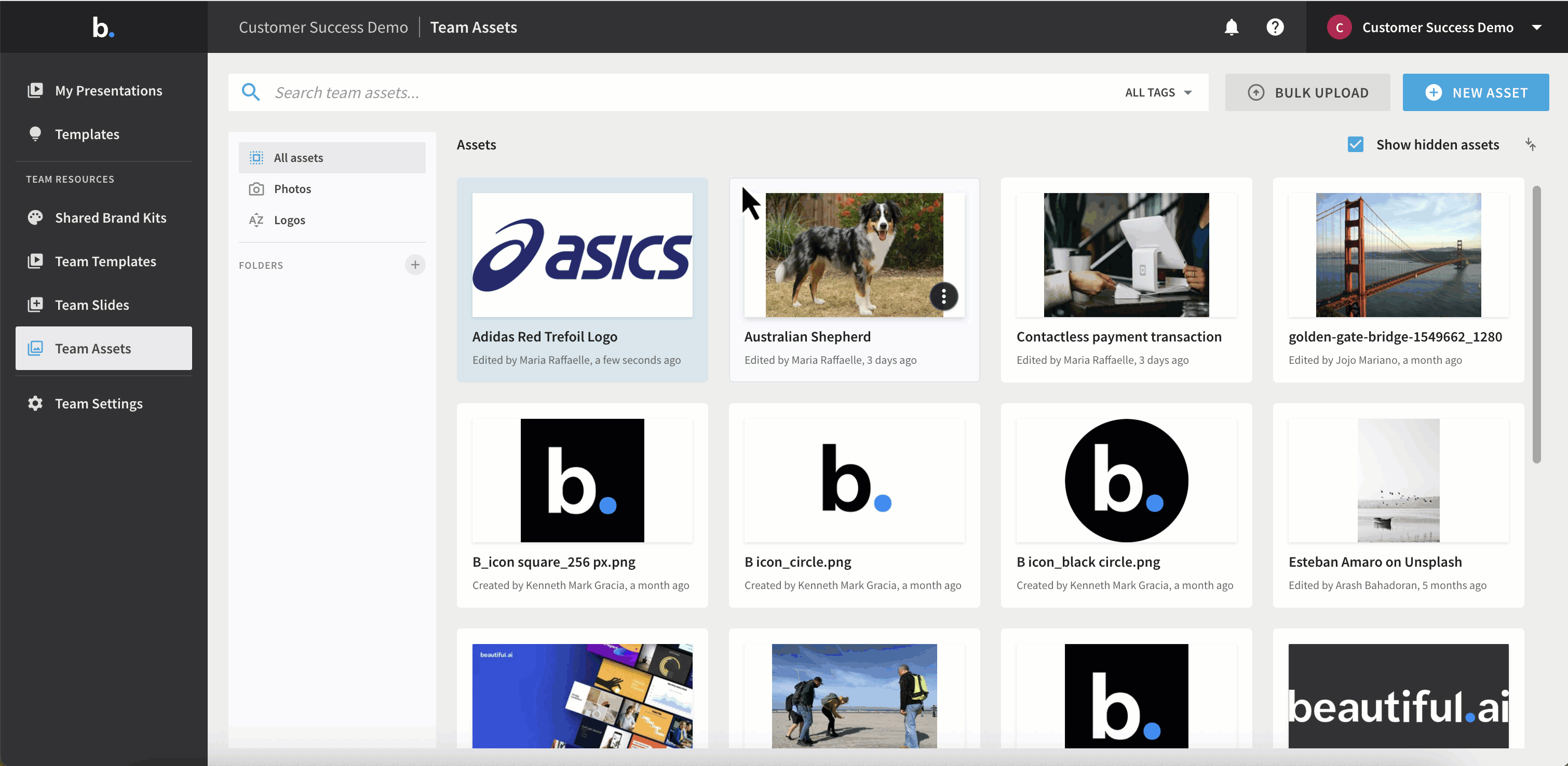This screenshot has height=766, width=1568.
Task: Click the Customer Success Demo breadcrumb
Action: click(323, 28)
